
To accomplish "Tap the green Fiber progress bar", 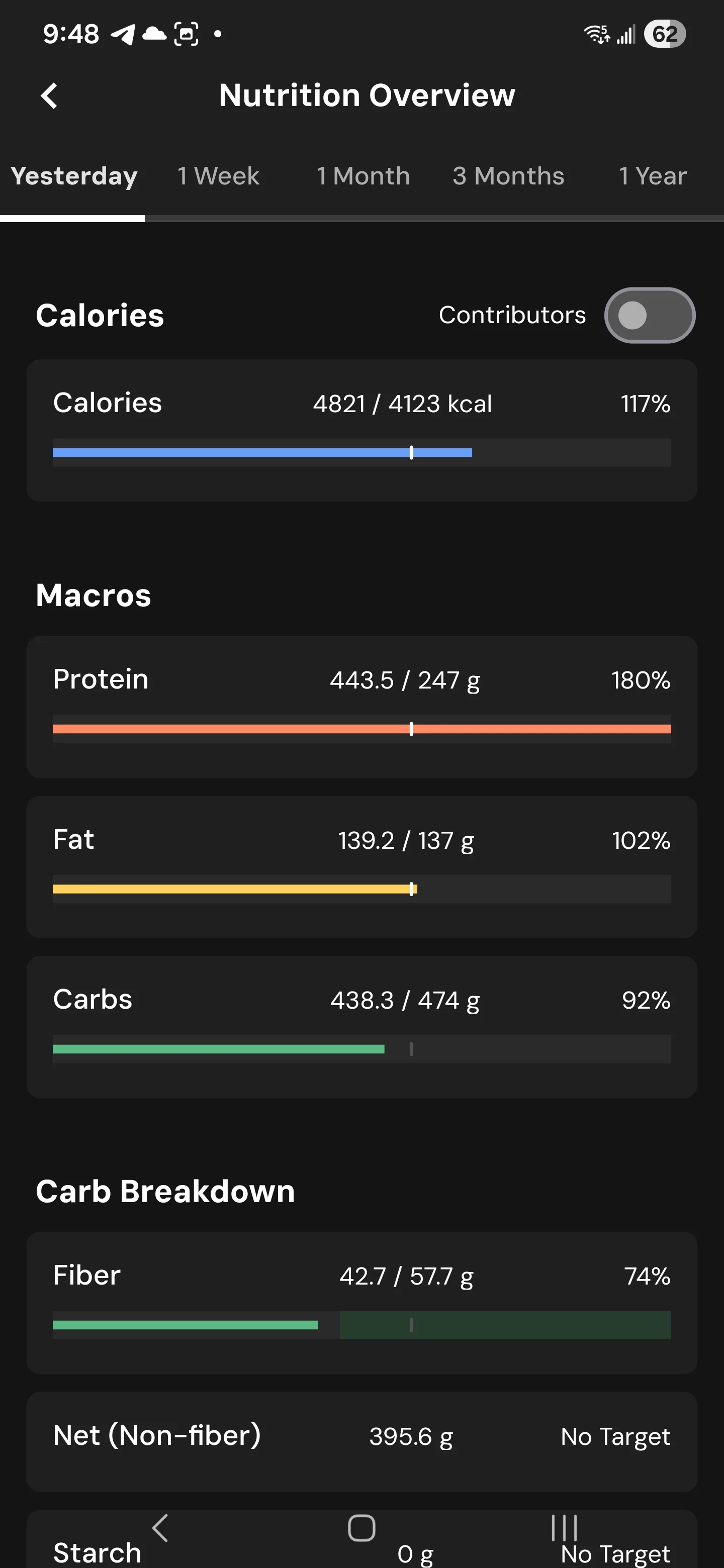I will coord(361,1325).
